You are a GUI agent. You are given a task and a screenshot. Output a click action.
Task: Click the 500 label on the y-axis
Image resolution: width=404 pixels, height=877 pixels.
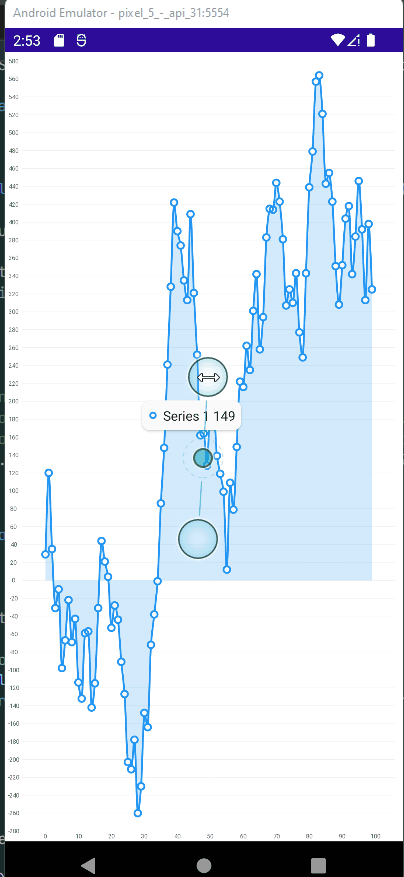tap(13, 133)
